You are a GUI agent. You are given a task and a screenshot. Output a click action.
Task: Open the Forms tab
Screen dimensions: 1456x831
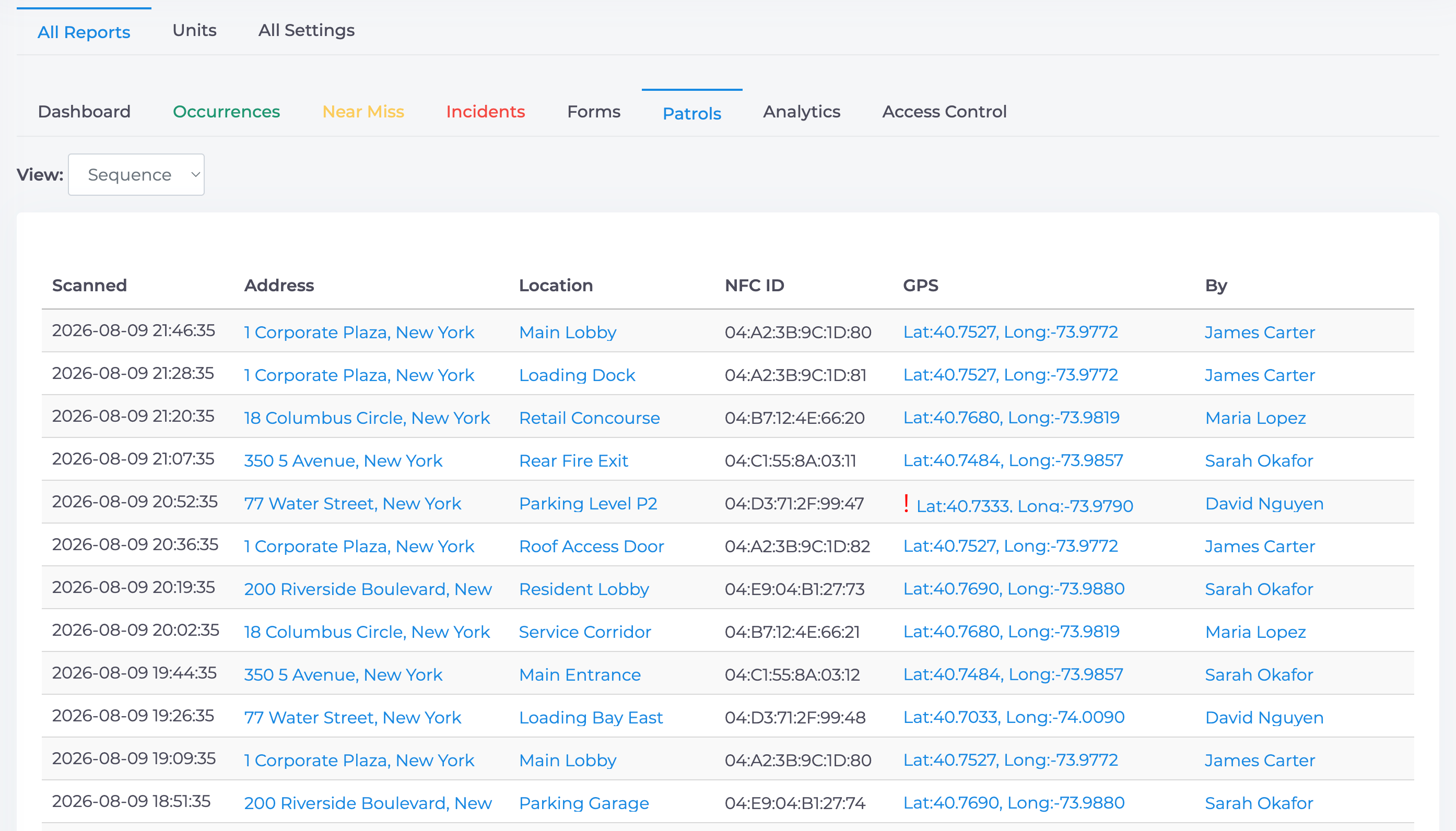pyautogui.click(x=594, y=111)
